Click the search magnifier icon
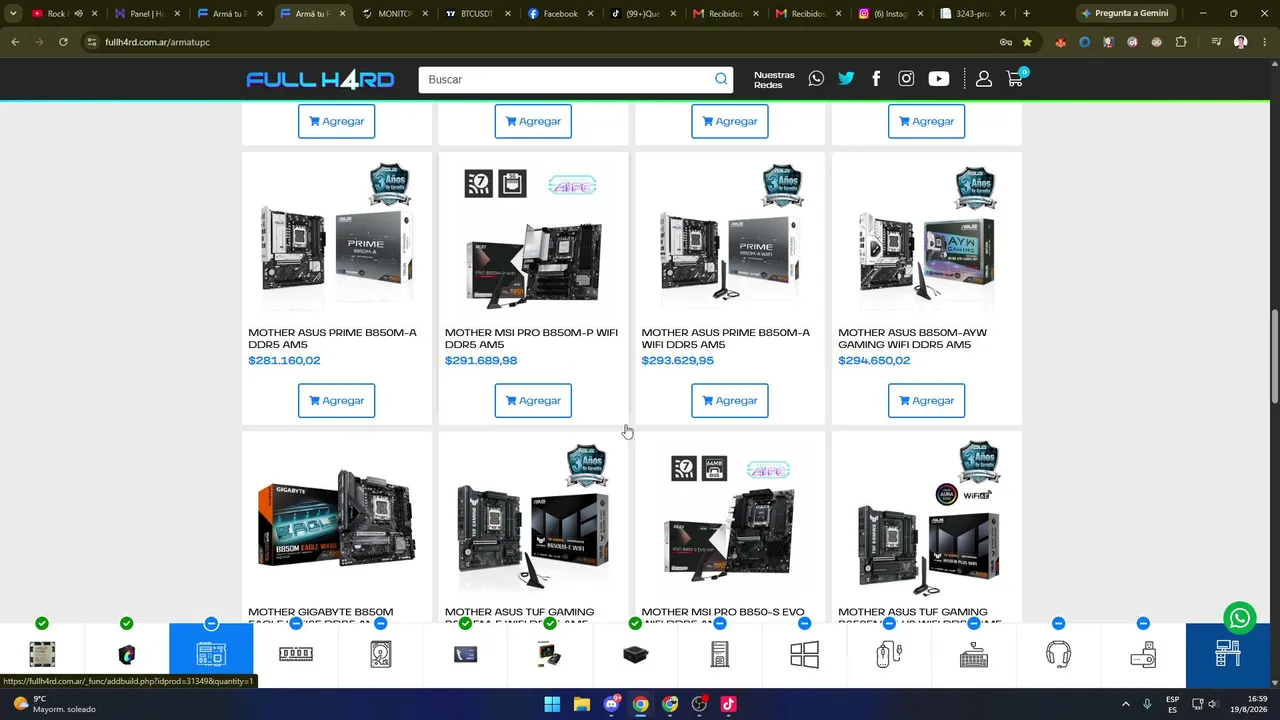1280x720 pixels. point(721,79)
